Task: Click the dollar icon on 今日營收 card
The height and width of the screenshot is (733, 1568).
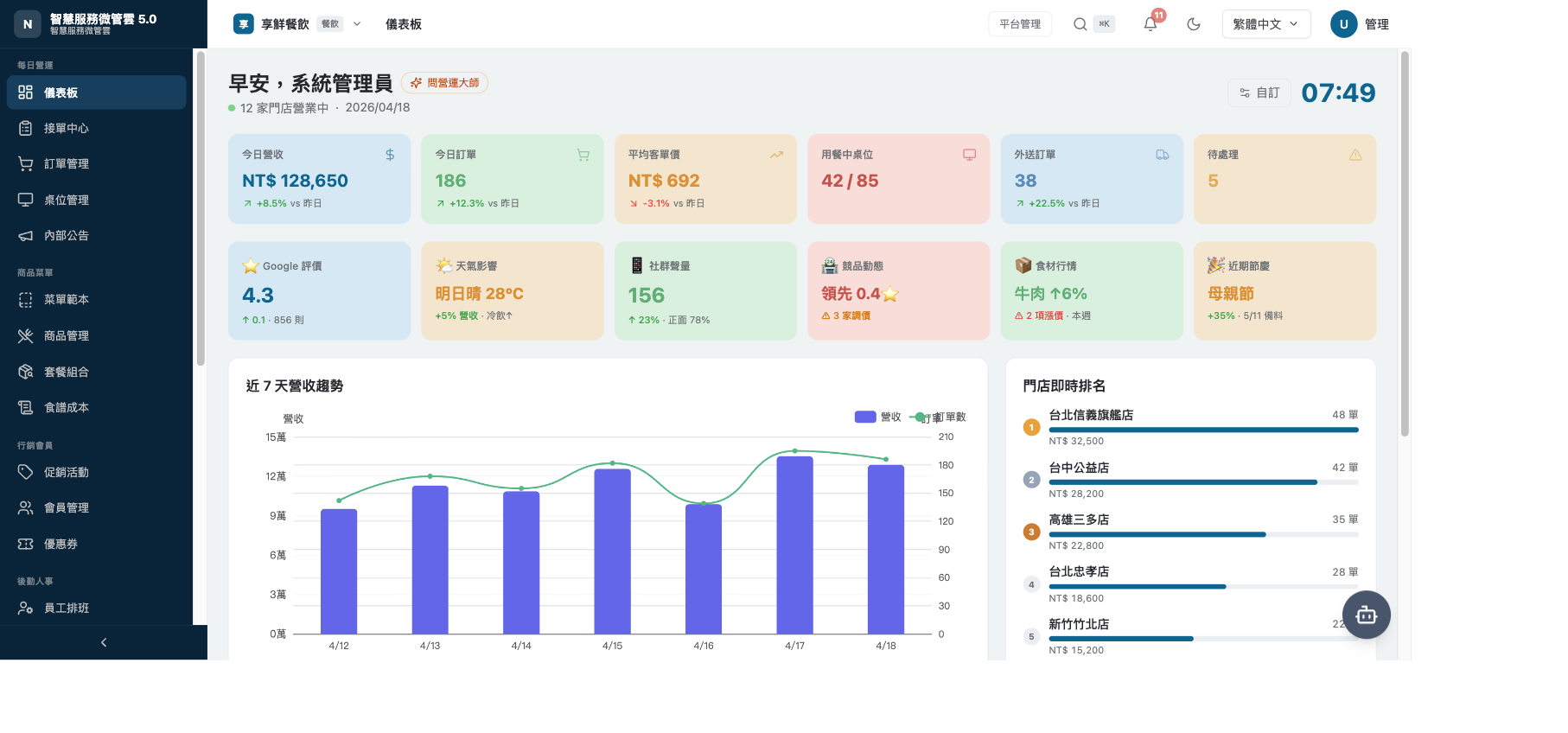Action: click(x=390, y=155)
